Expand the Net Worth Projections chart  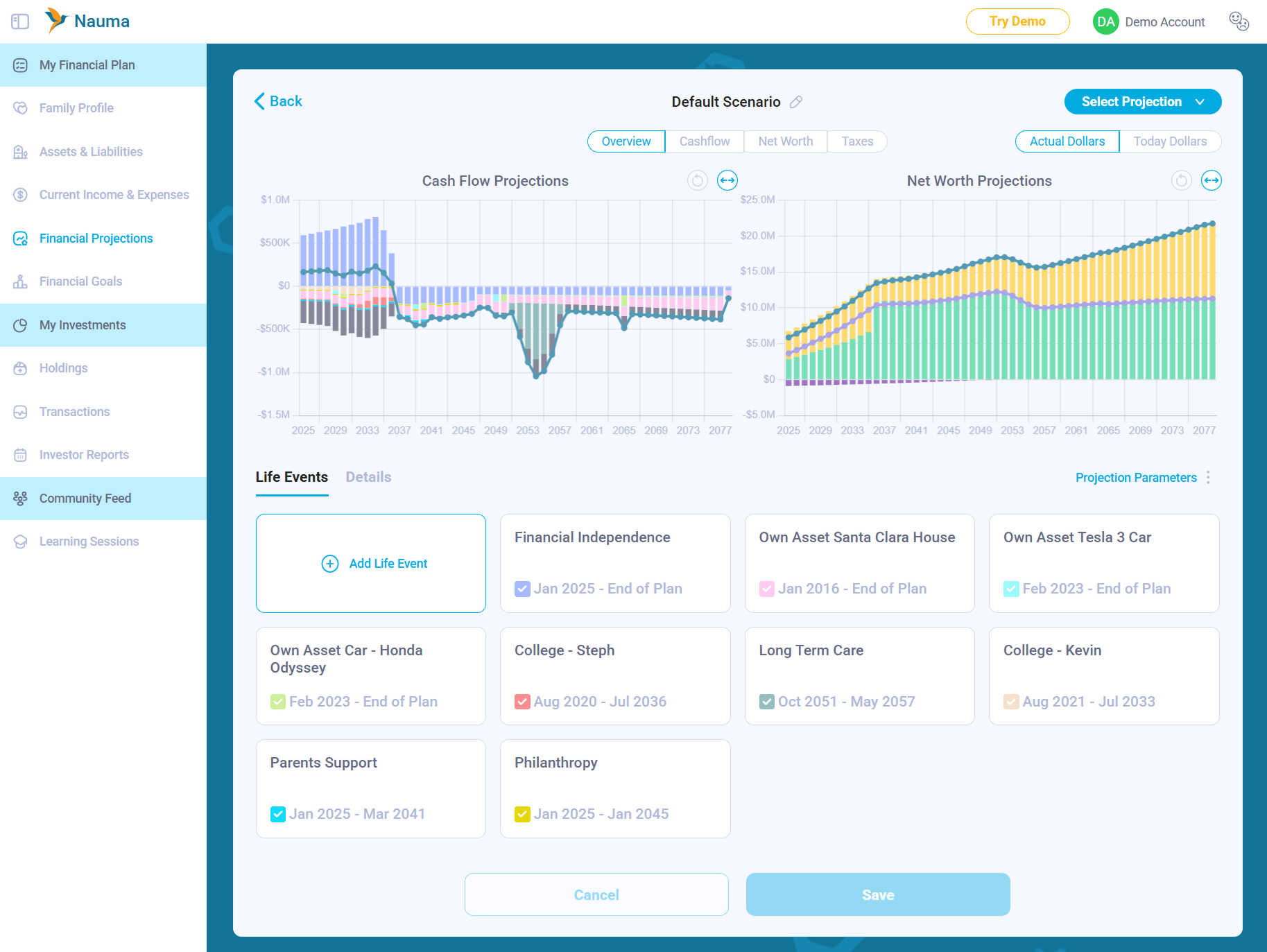pyautogui.click(x=1211, y=181)
